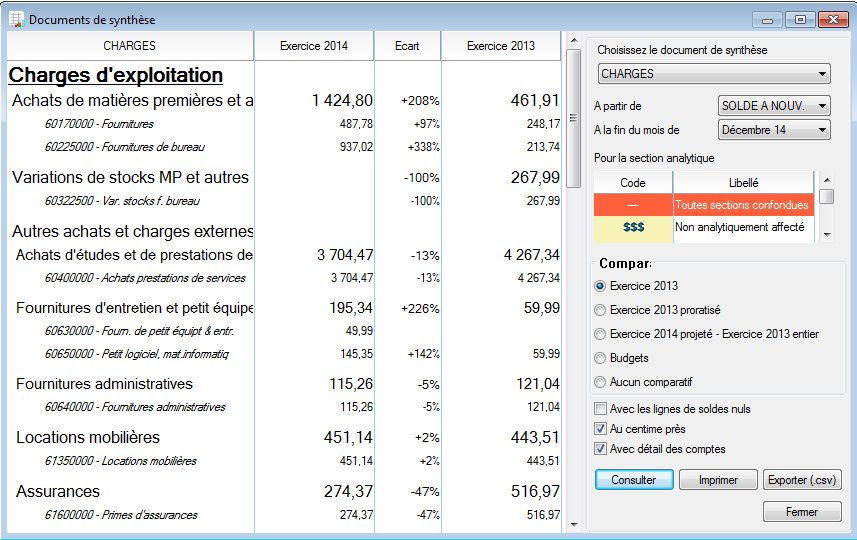Select the Exercice 2013 radio button

(x=600, y=286)
